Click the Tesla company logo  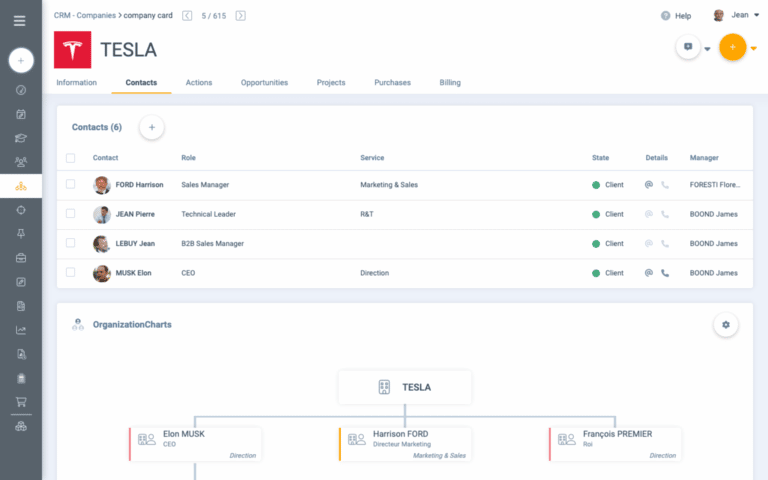click(72, 49)
